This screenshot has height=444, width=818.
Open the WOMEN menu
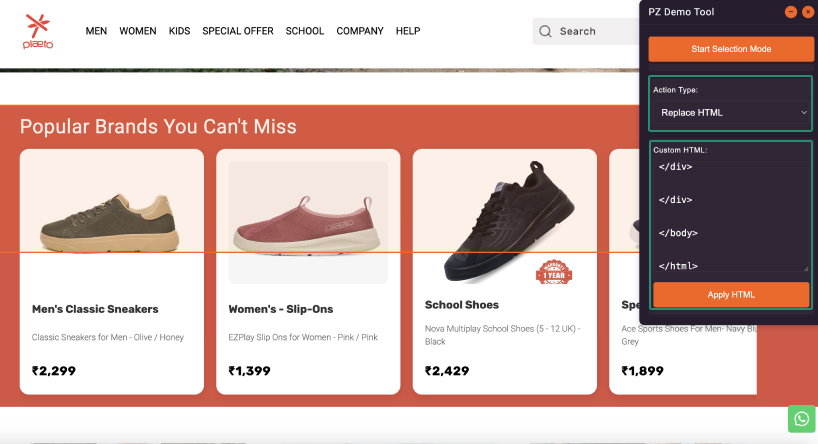pos(138,31)
